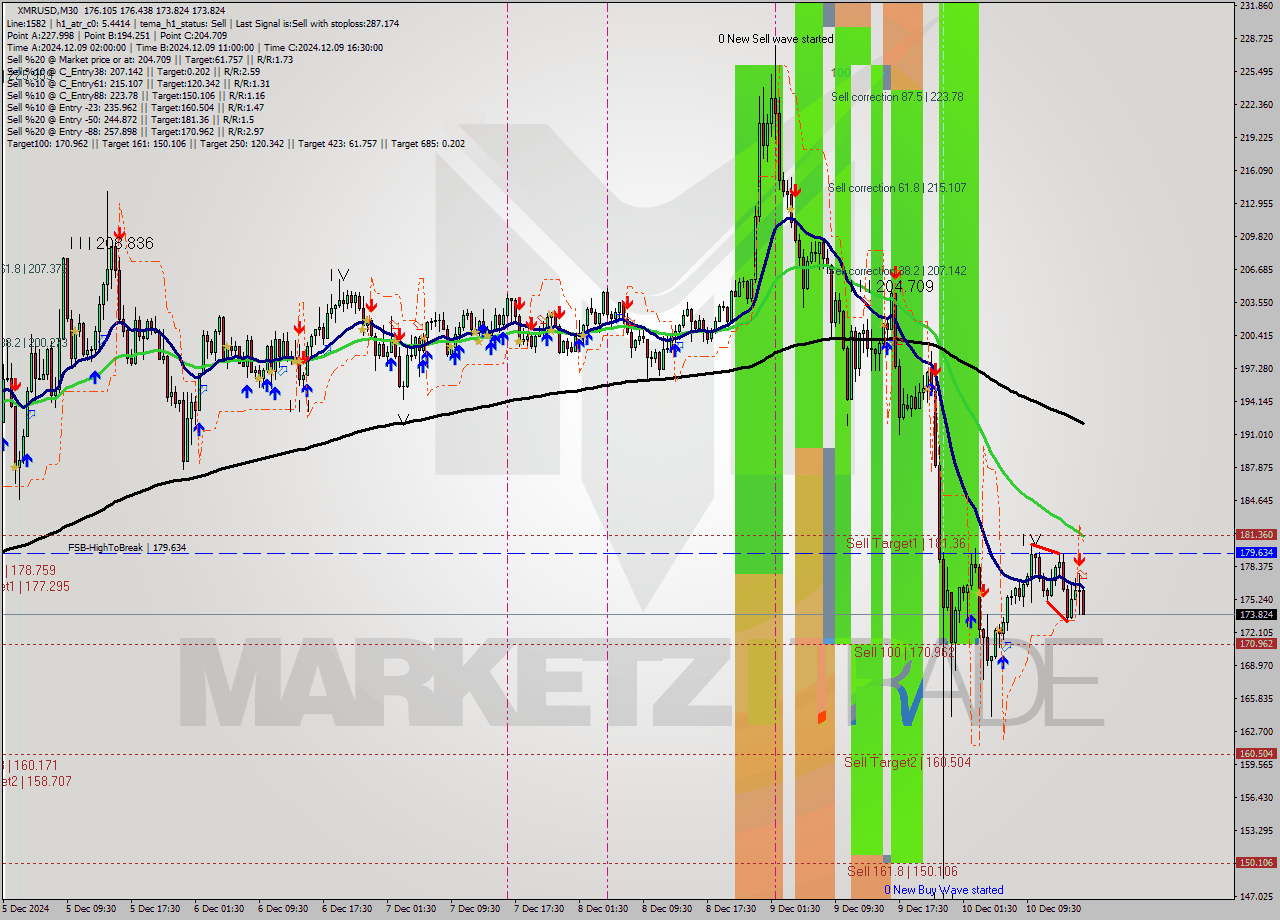1280x920 pixels.
Task: Click the 147.025 price axis label
Action: point(1256,896)
